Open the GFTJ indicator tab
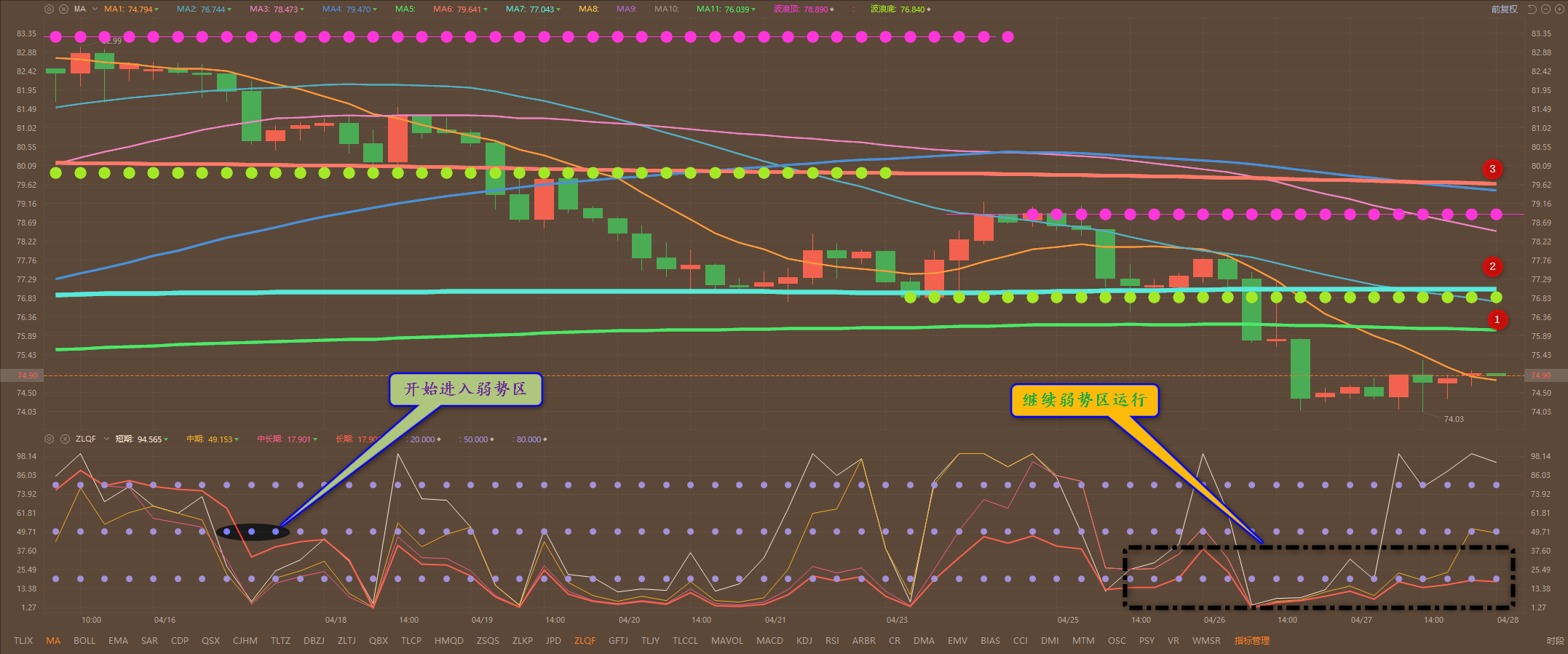The width and height of the screenshot is (1568, 654). click(x=618, y=641)
